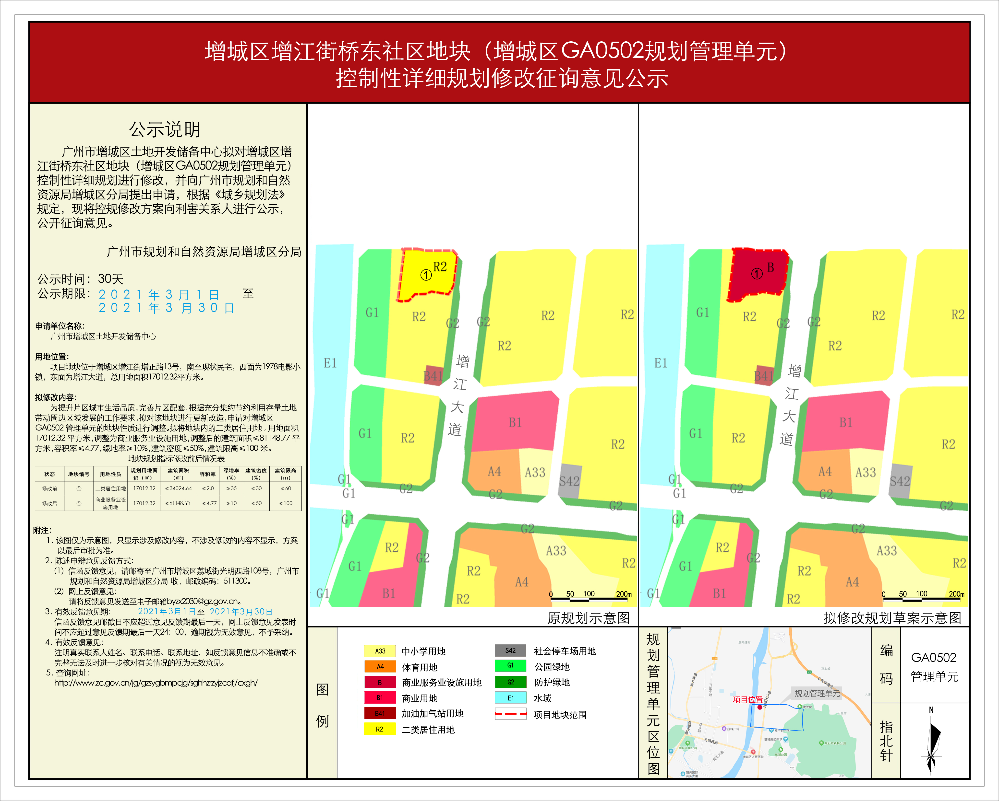Click the 规划管理单元 callout on the locator map
999x801 pixels.
817,693
